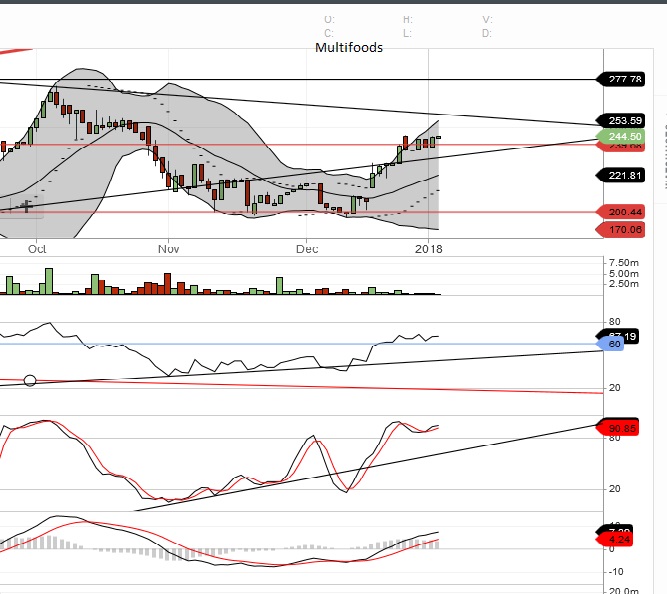Click the V: volume field
Viewport: 667px width, 594px height.
point(487,20)
